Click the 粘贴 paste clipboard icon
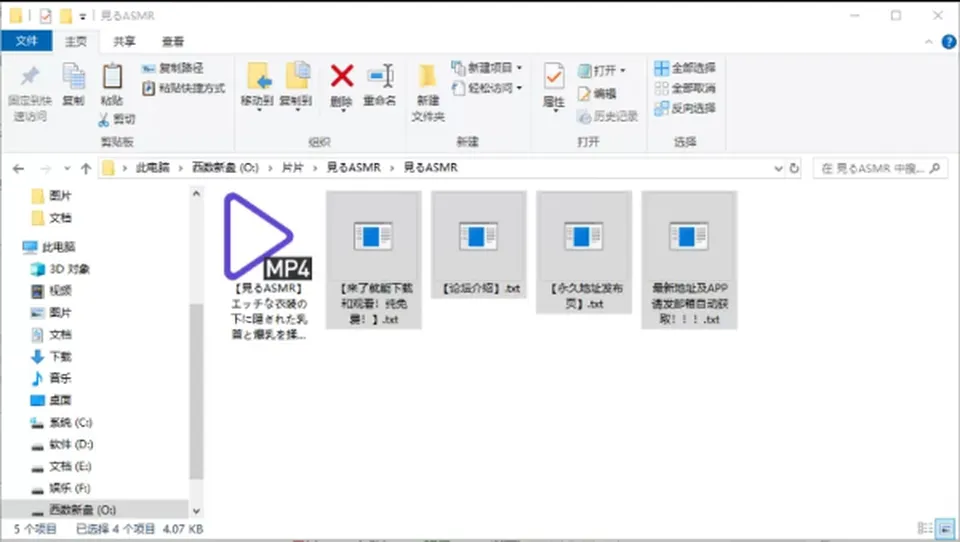This screenshot has width=960, height=542. pyautogui.click(x=112, y=77)
